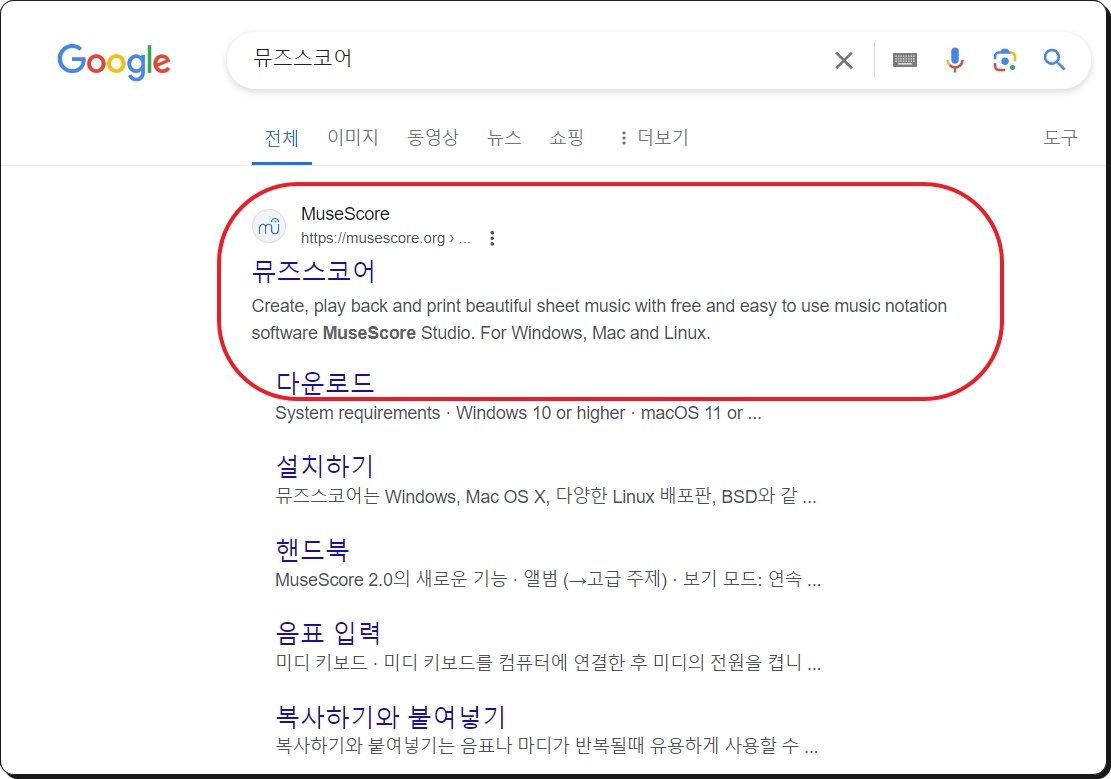Screen dimensions: 1111x779
Task: Open three-dot options beside musescore.org URL
Action: [492, 238]
